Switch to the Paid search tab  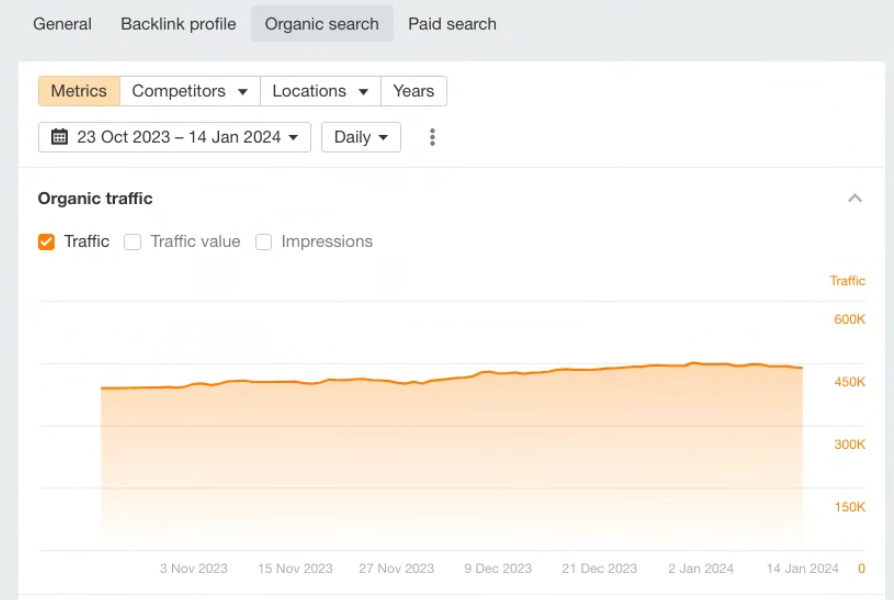coord(452,24)
